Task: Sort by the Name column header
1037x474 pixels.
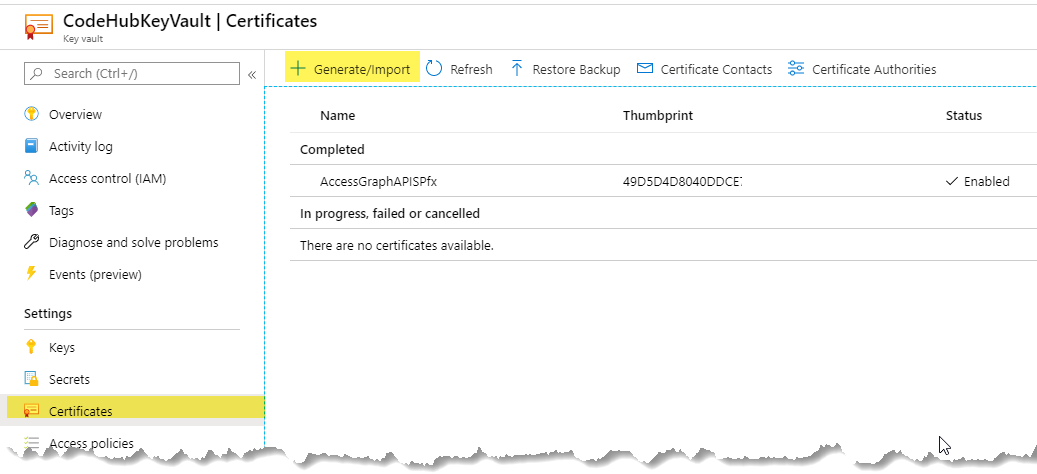Action: 337,116
